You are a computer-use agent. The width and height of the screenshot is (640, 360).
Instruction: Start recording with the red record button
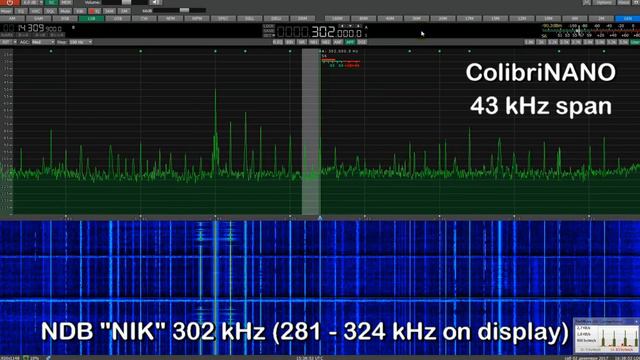tap(95, 11)
